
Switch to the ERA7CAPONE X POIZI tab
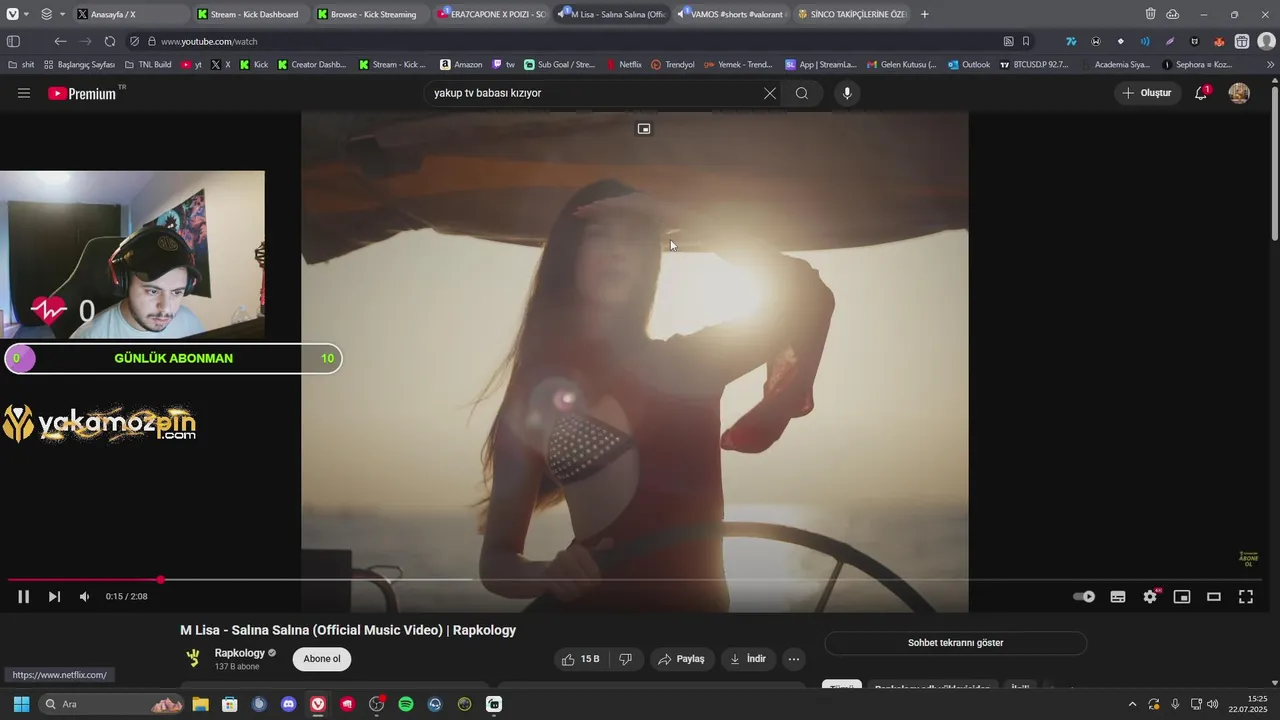click(x=491, y=14)
